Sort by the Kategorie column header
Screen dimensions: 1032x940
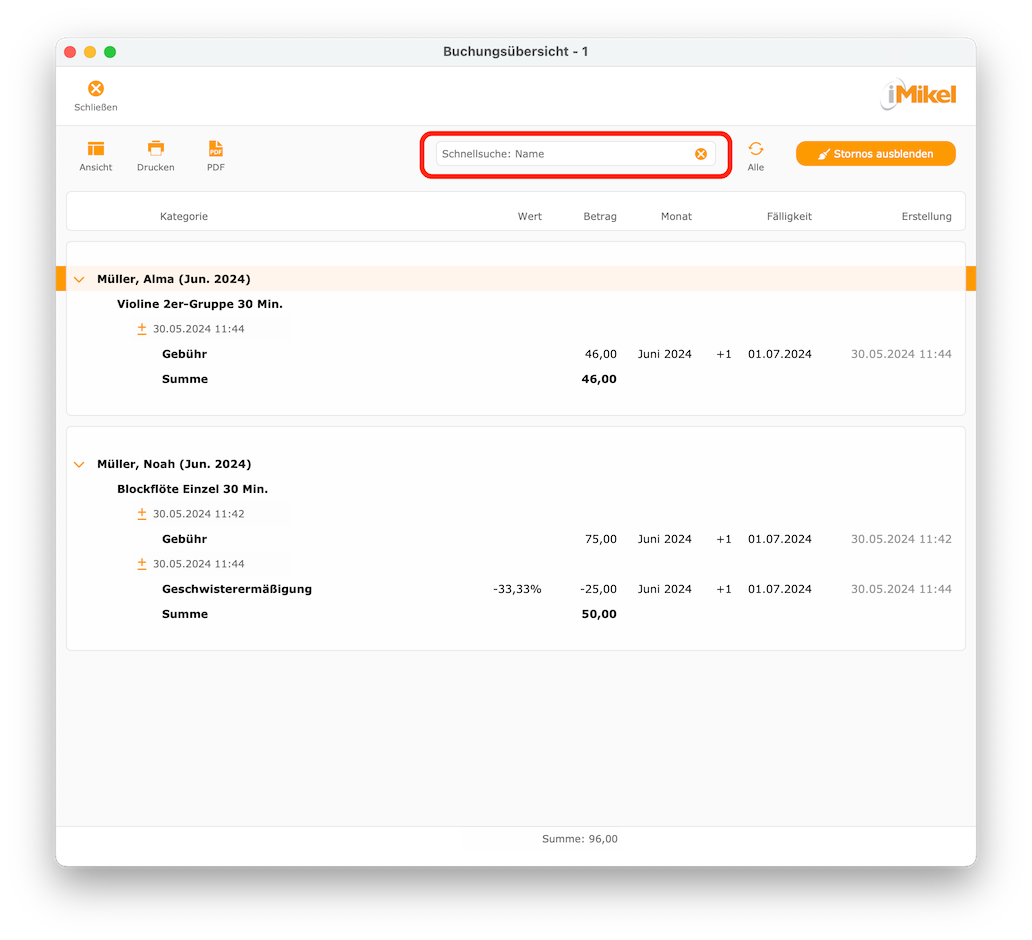[x=184, y=217]
